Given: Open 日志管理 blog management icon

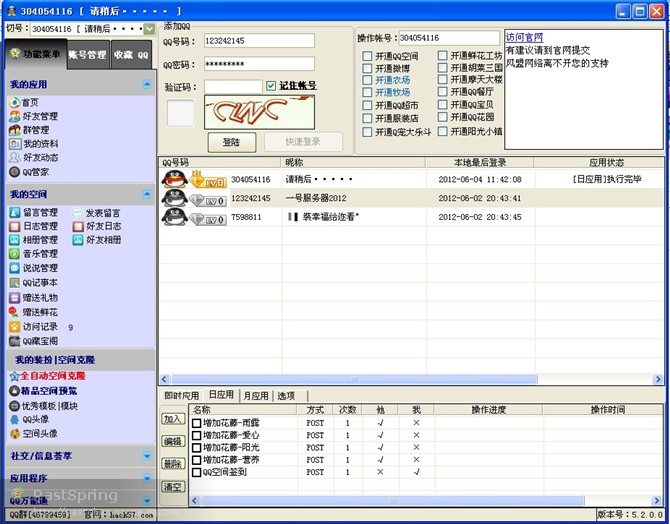Looking at the screenshot, I should (x=15, y=226).
